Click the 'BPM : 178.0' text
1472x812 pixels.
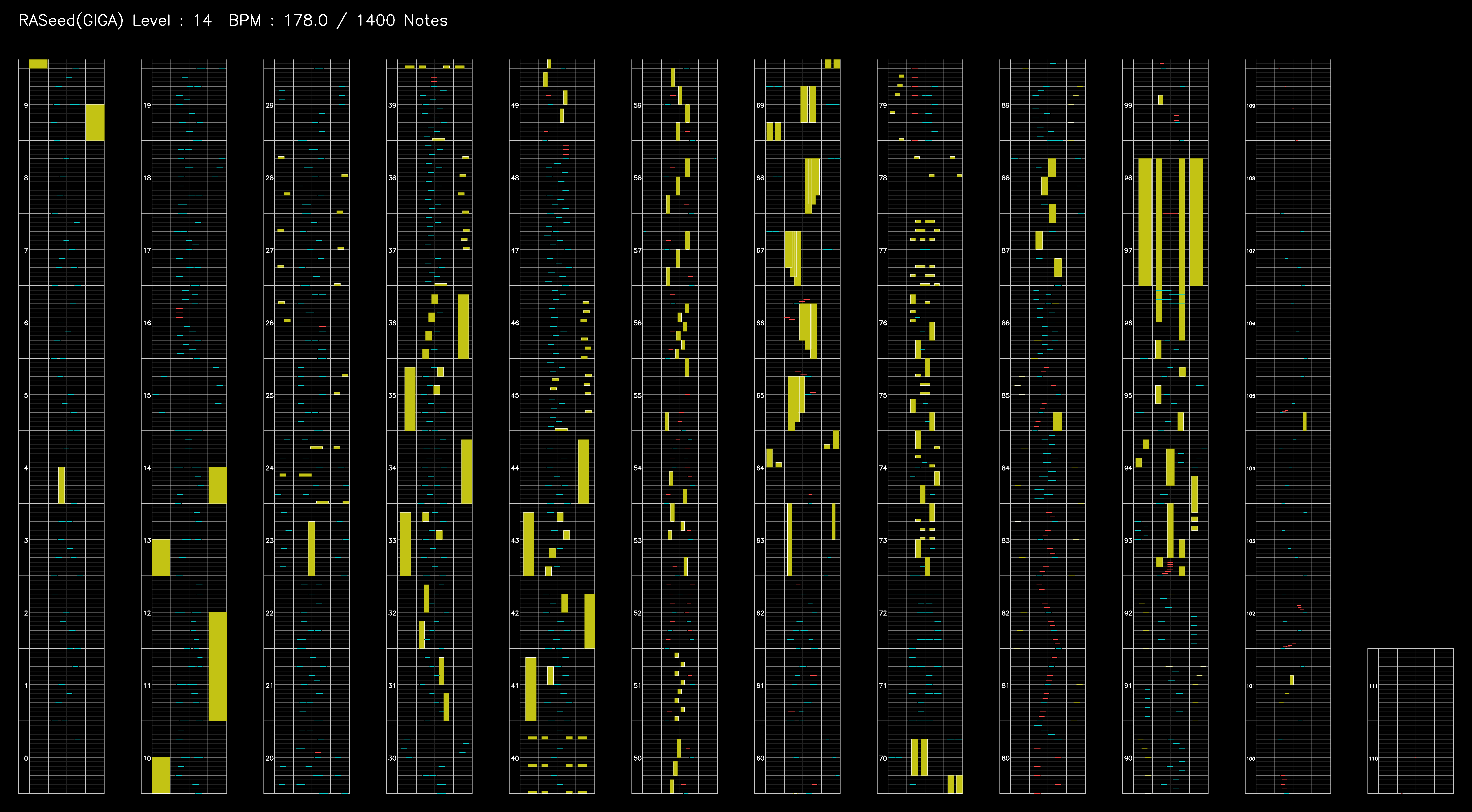[x=278, y=21]
